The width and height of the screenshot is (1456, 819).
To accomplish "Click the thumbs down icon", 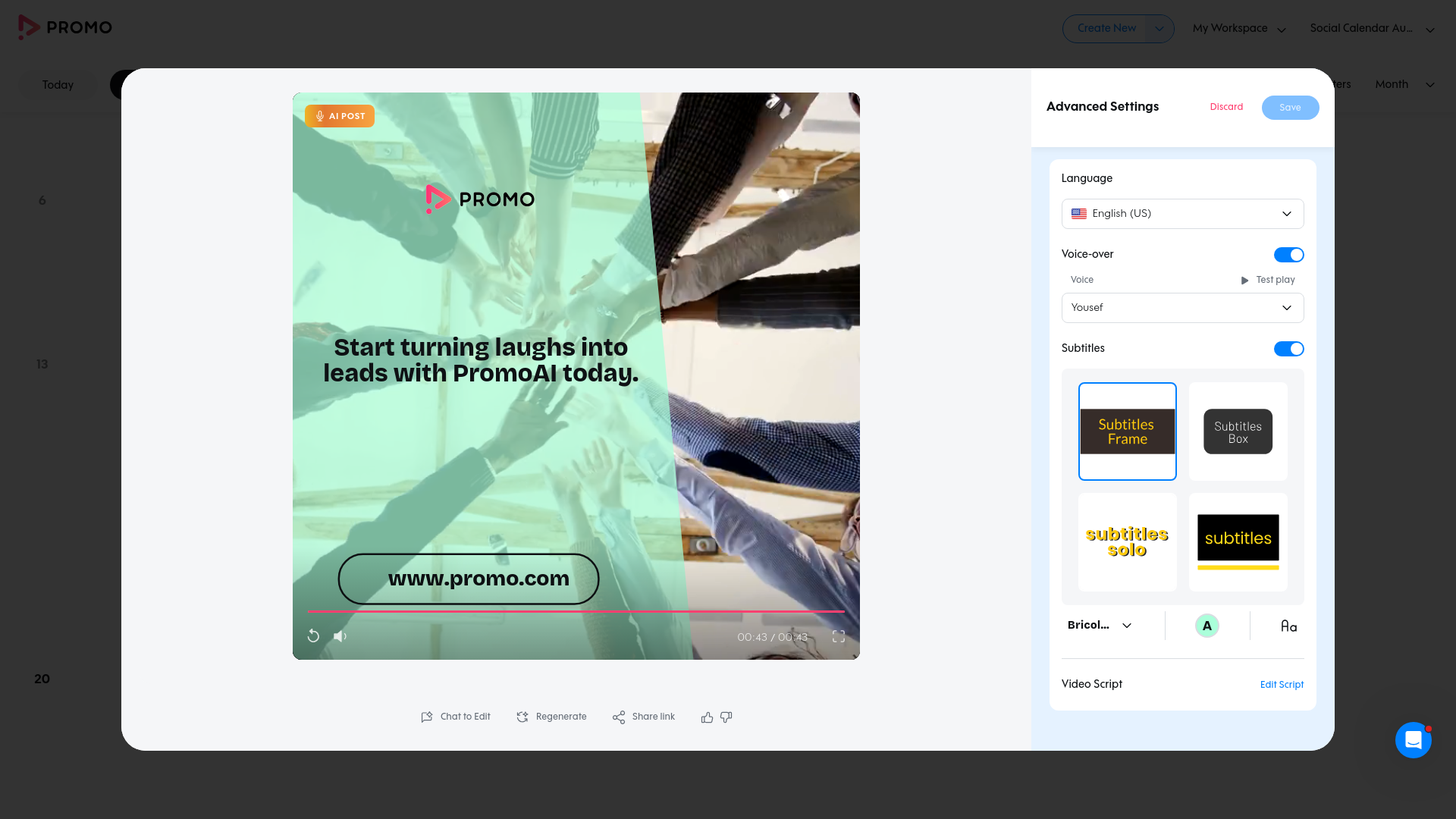I will pos(726,717).
